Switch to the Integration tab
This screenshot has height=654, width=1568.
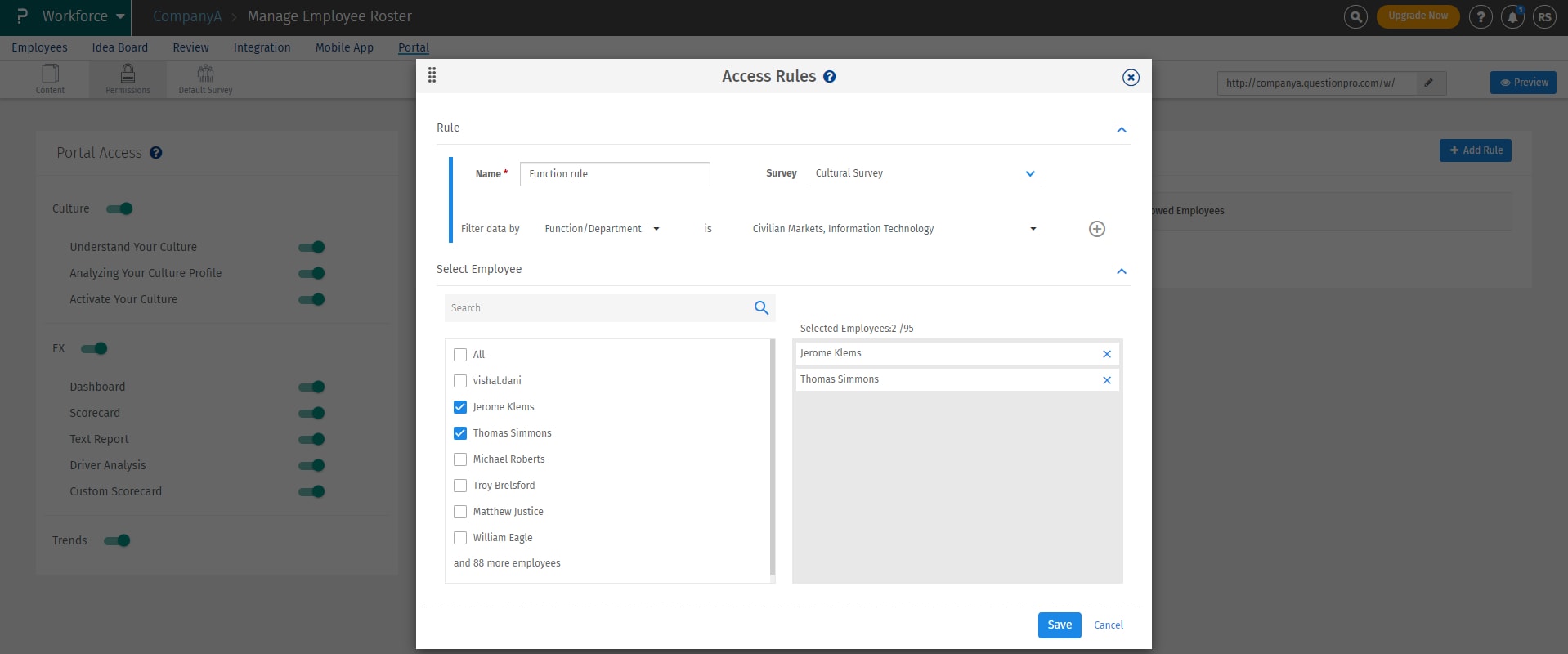pos(262,47)
